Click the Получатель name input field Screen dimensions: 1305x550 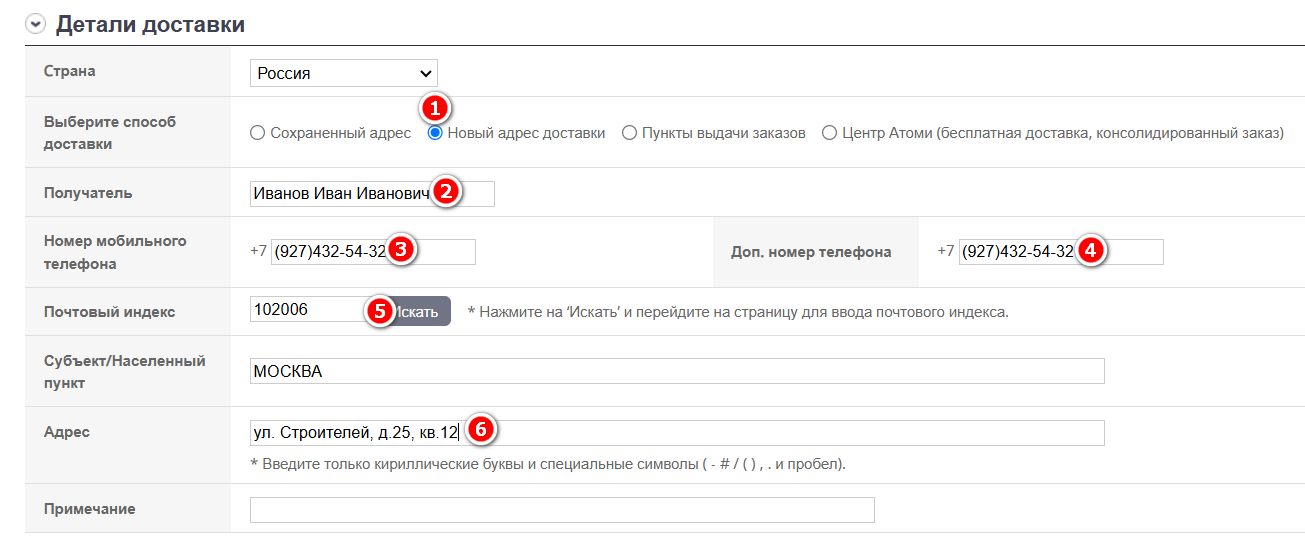tap(340, 194)
